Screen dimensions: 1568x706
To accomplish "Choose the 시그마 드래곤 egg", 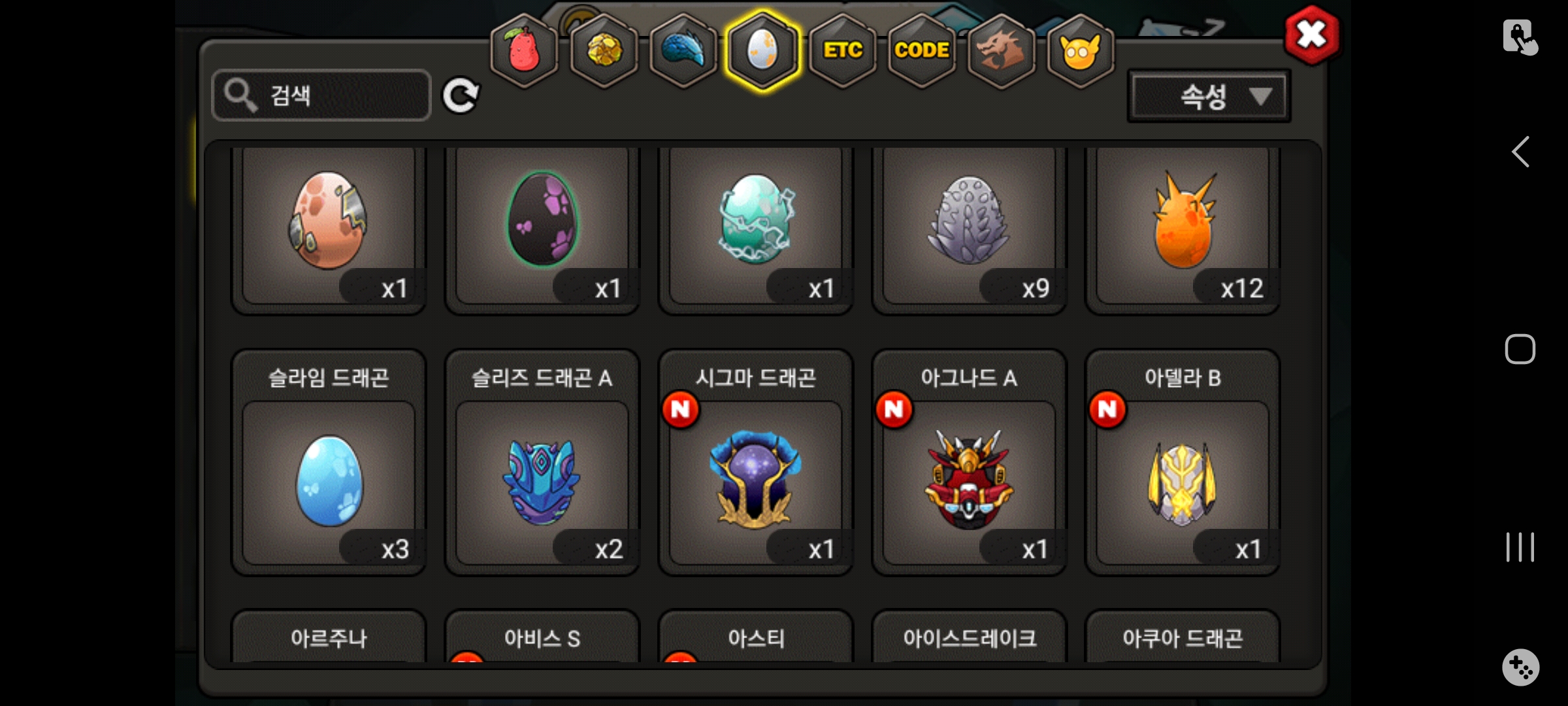I will tap(756, 463).
